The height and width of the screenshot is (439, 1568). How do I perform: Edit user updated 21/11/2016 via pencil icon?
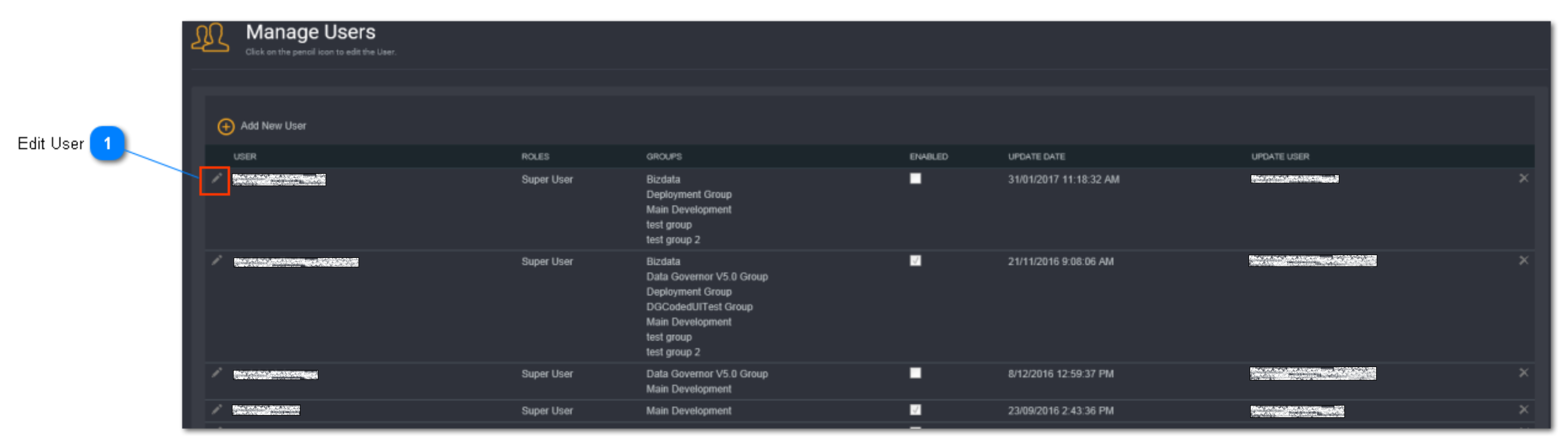click(x=216, y=260)
